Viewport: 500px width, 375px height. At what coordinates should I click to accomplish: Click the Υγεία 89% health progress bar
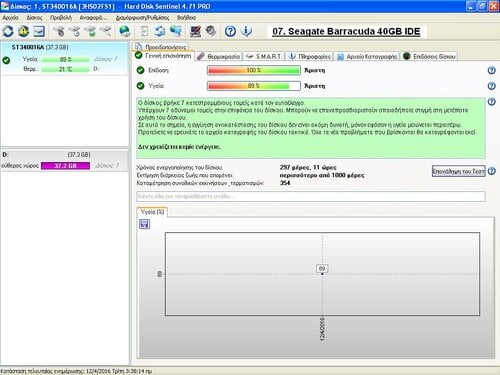[x=254, y=86]
